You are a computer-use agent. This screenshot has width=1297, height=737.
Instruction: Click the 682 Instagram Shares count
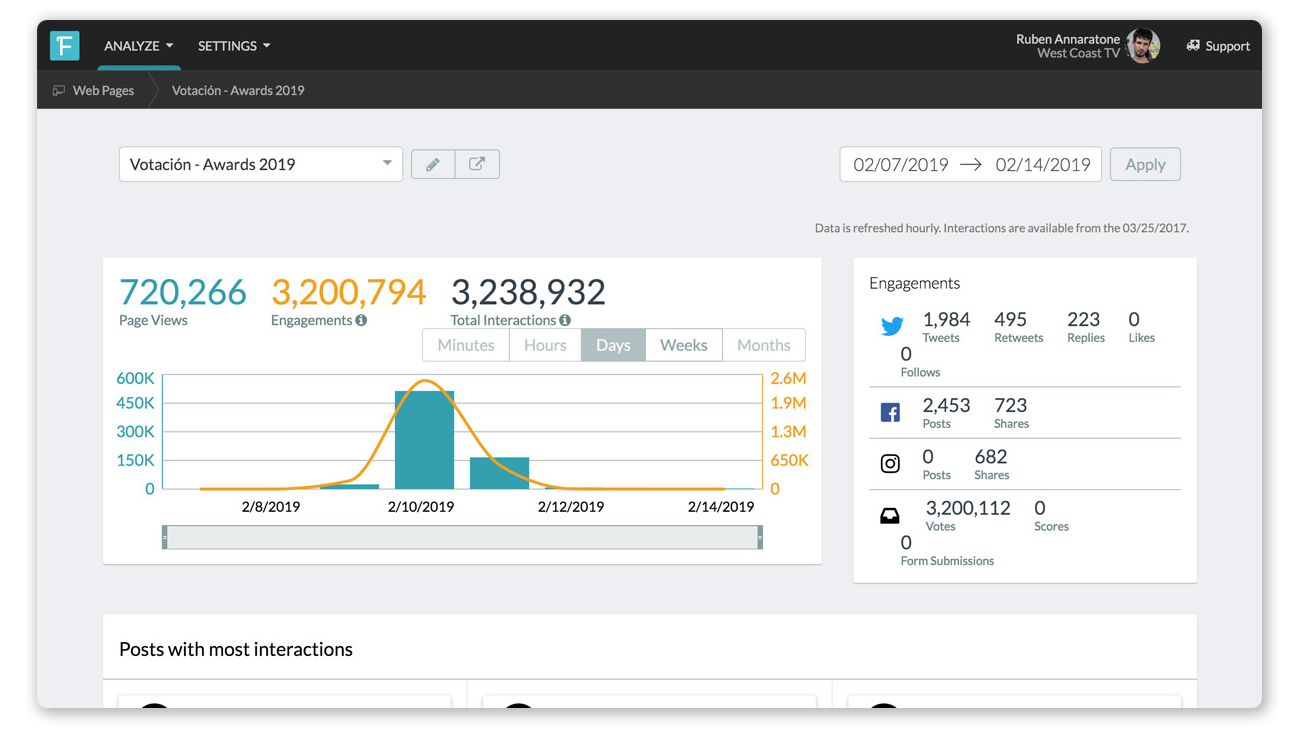click(x=991, y=457)
